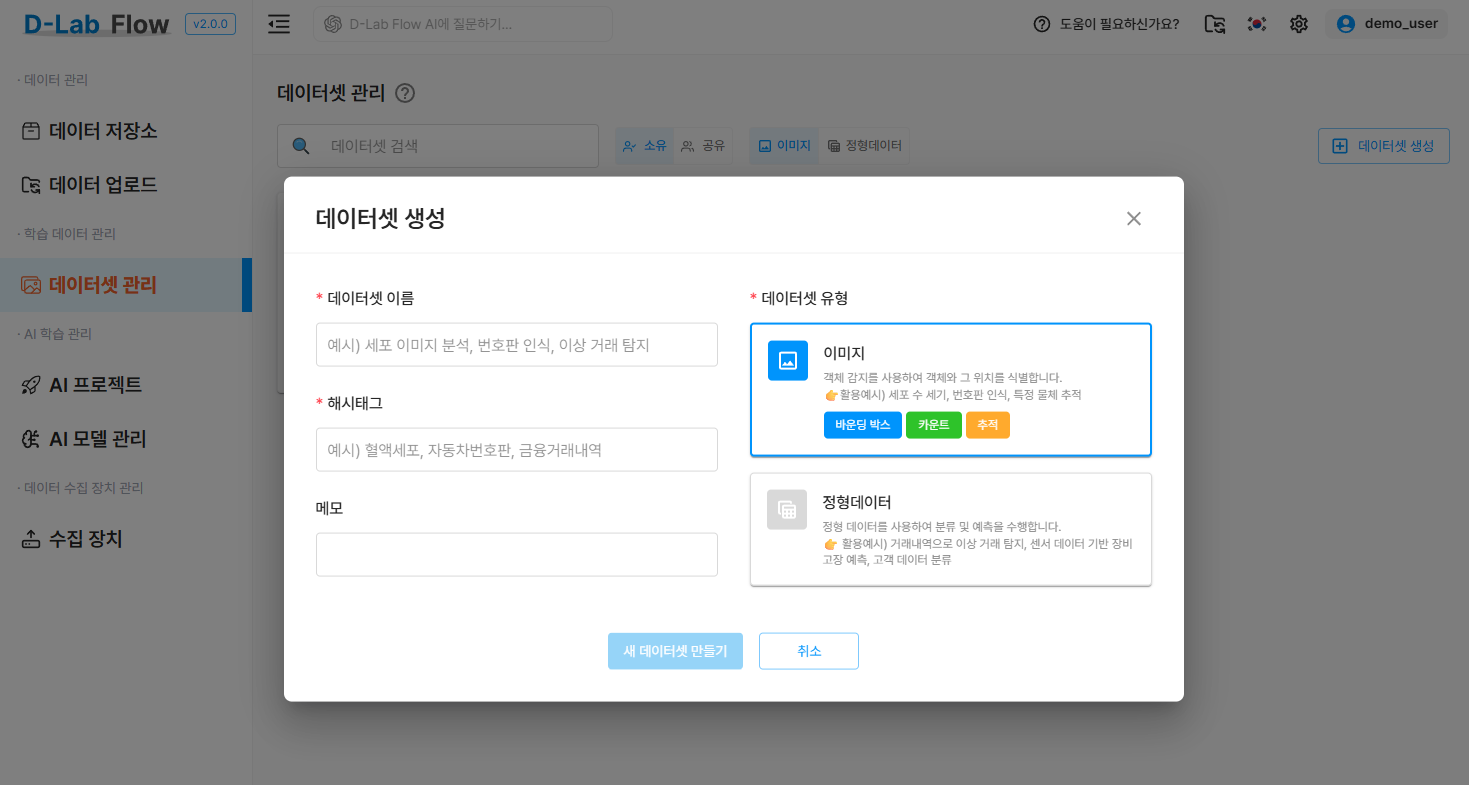Select the 정형데이터 dataset type card
The width and height of the screenshot is (1469, 785).
pos(951,528)
